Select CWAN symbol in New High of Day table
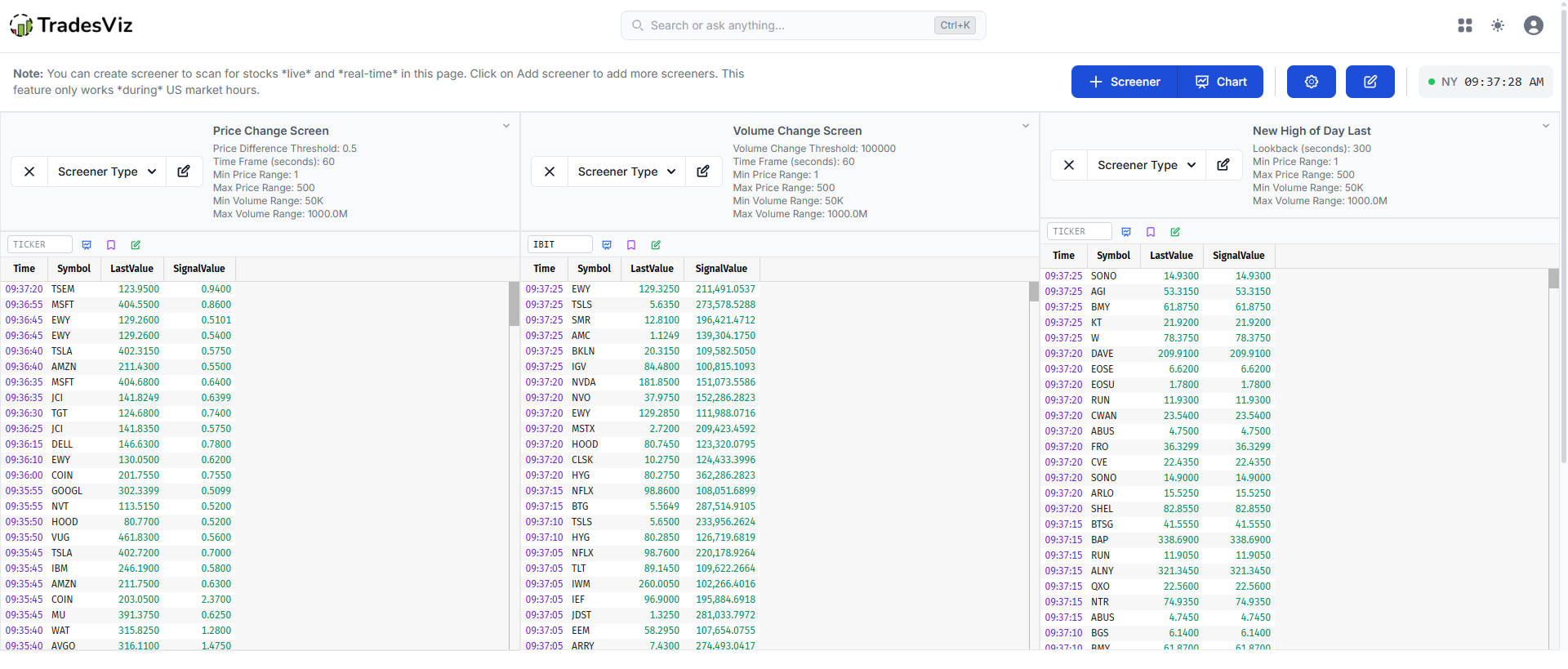 pyautogui.click(x=1103, y=416)
